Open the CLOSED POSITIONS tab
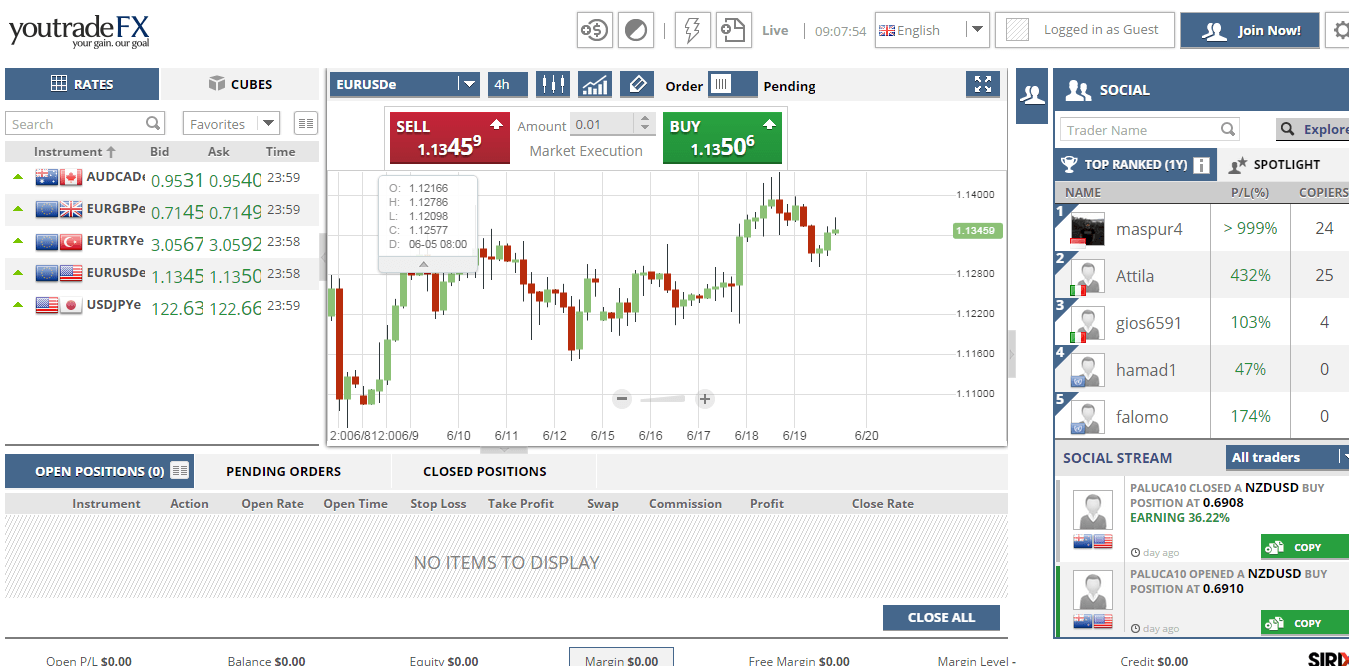This screenshot has height=666, width=1349. click(484, 470)
